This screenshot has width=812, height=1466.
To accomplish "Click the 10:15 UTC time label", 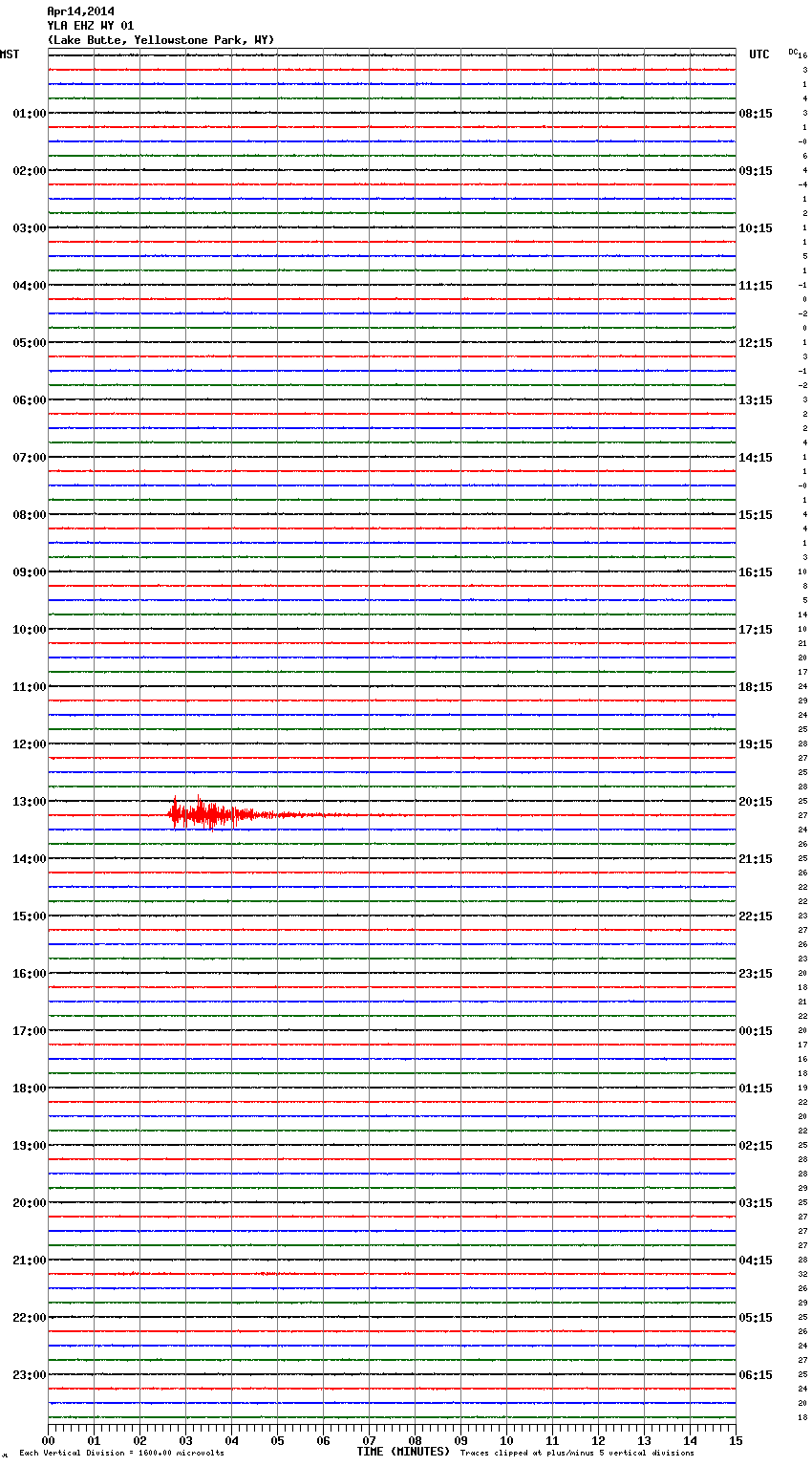I will (x=756, y=228).
